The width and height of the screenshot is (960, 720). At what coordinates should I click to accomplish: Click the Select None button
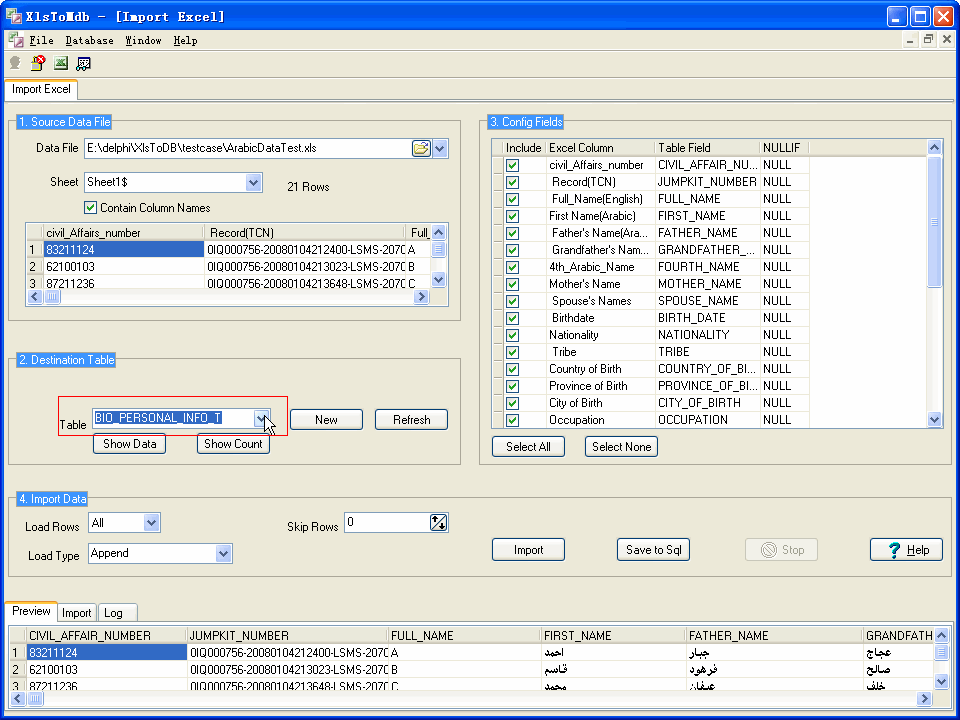coord(621,447)
